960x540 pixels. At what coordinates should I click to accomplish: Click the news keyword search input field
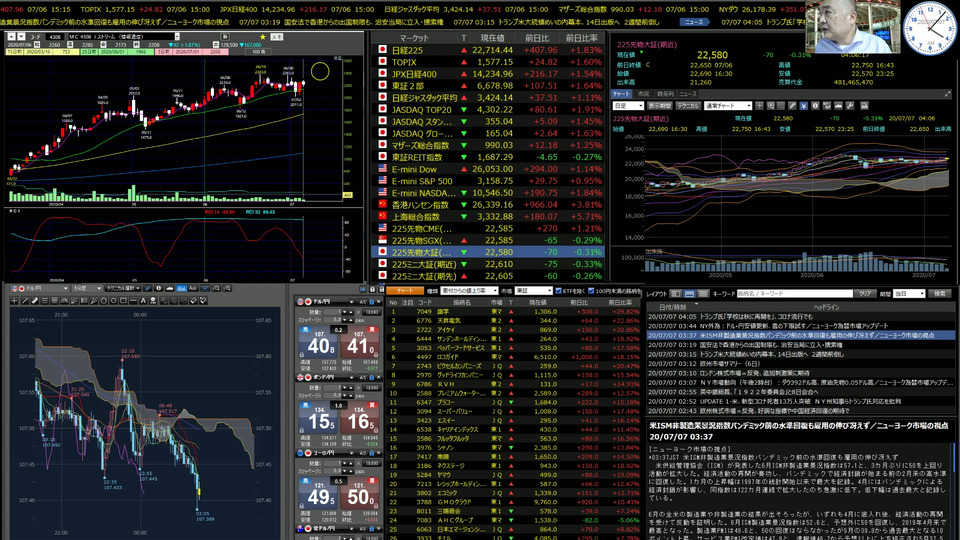794,294
